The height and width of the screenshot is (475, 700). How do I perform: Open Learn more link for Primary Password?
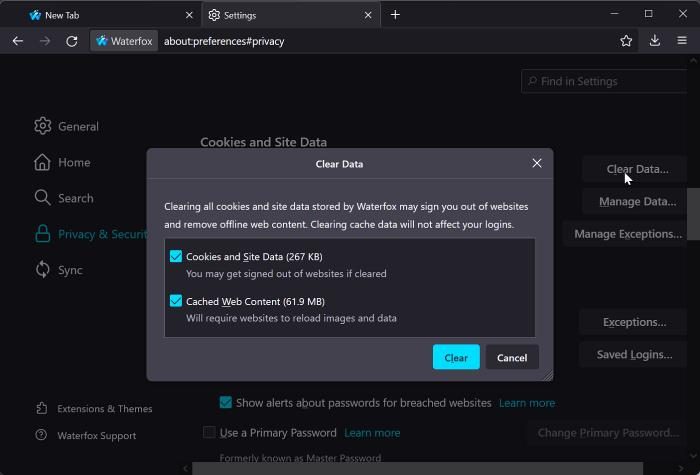tap(372, 433)
